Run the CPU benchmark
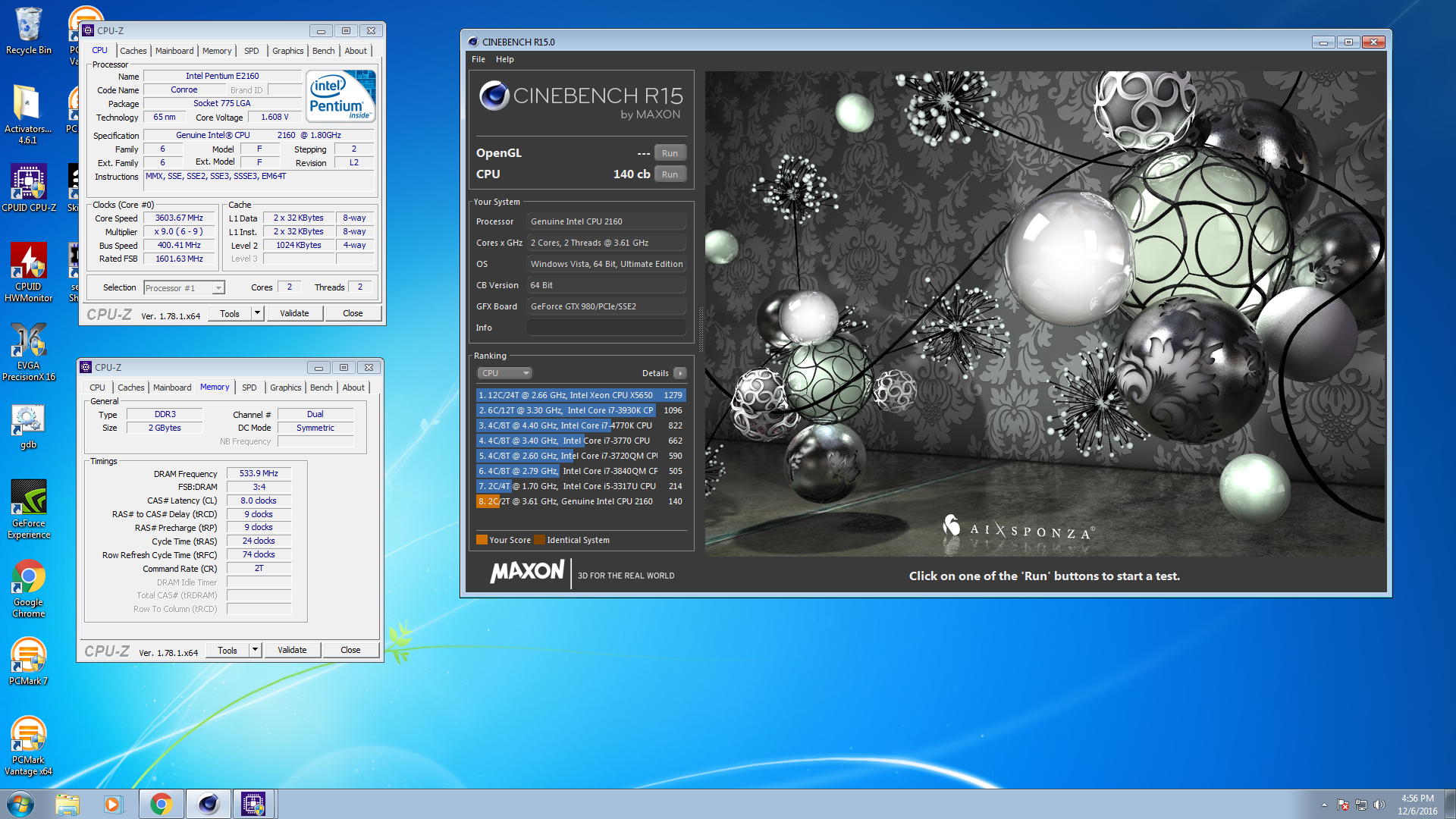1456x819 pixels. (x=670, y=174)
